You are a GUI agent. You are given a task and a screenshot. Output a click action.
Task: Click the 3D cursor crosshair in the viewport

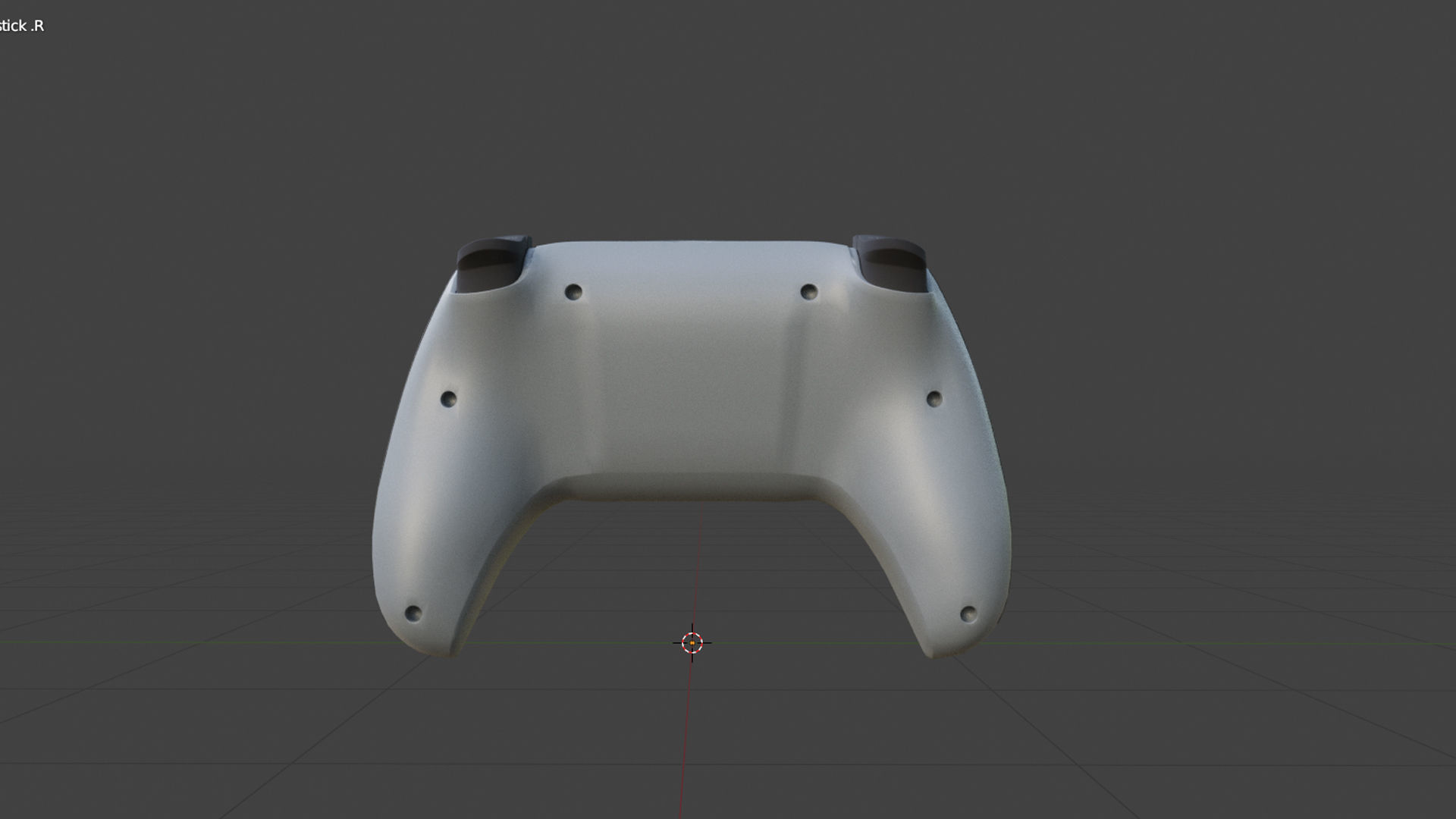692,643
